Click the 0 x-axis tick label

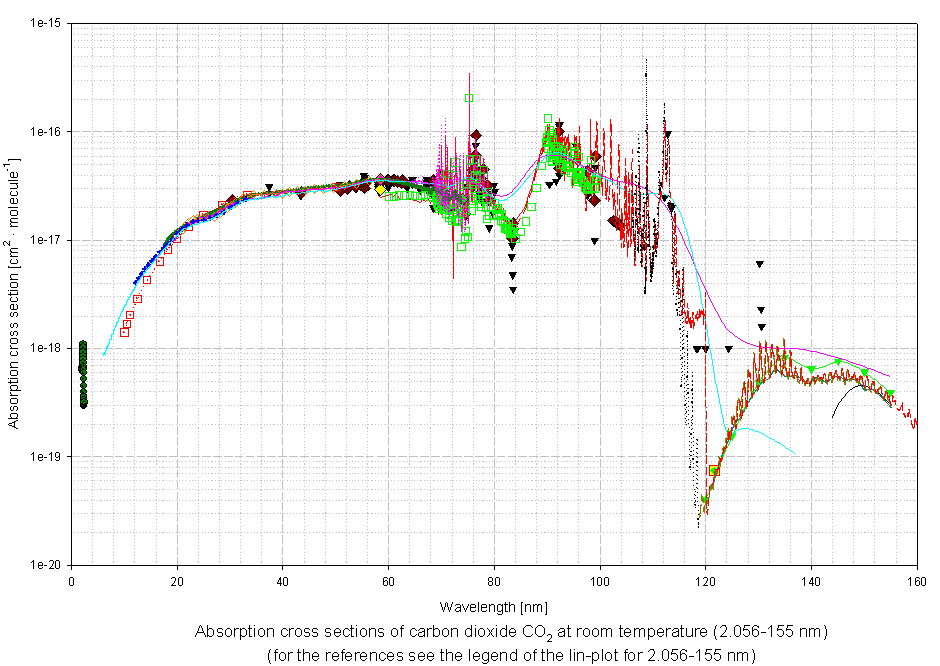point(71,580)
